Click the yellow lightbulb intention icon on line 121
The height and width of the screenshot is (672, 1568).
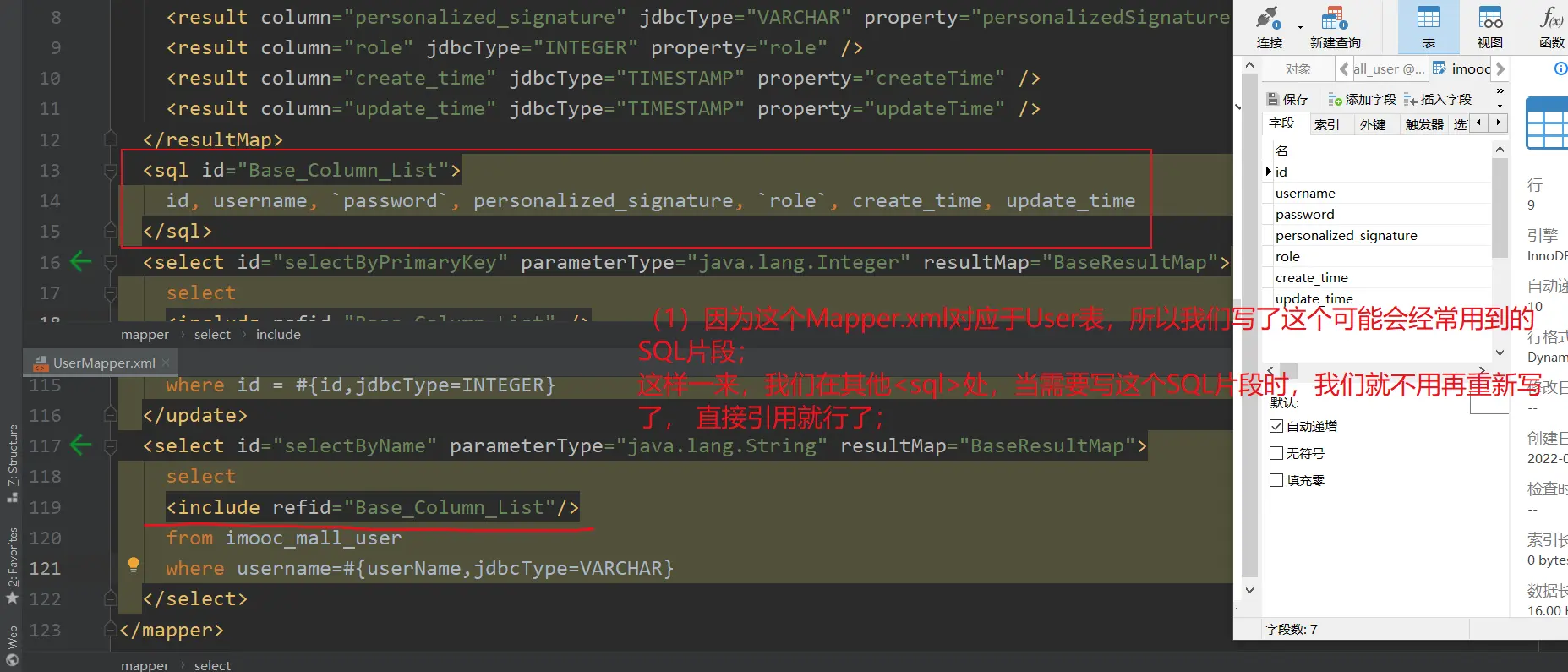[134, 565]
